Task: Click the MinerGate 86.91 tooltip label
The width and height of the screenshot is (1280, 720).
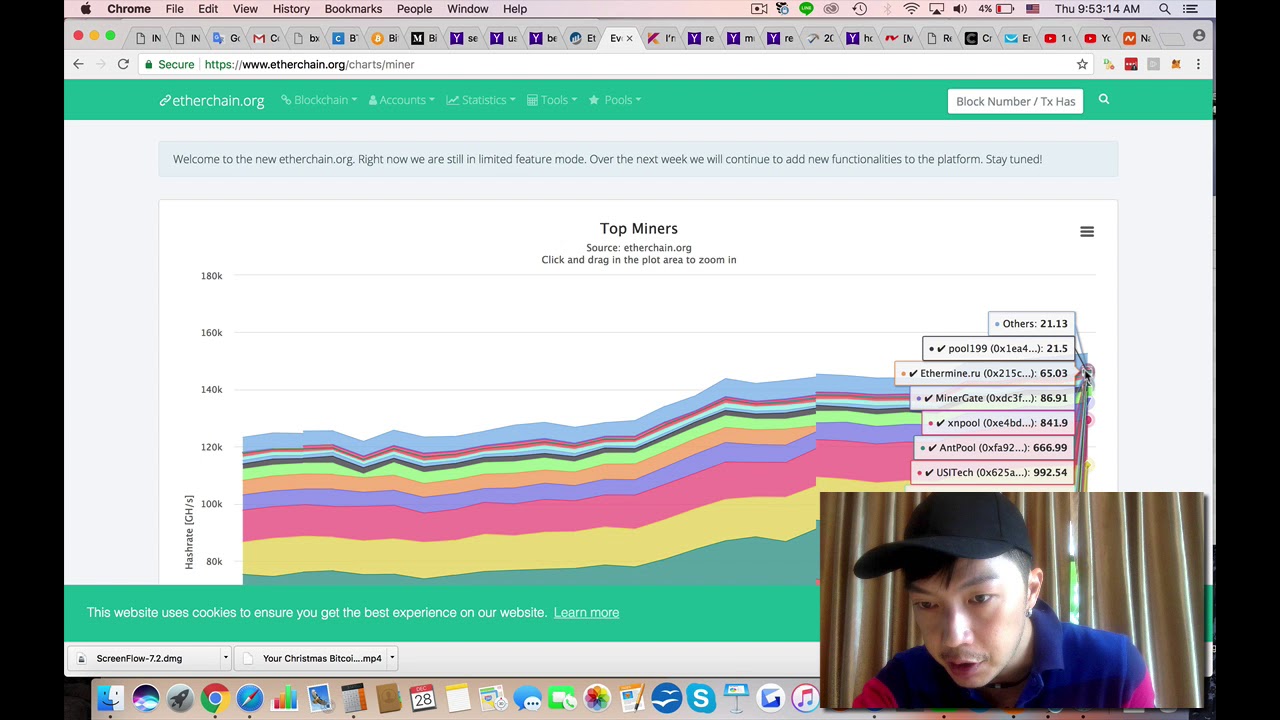Action: point(992,398)
